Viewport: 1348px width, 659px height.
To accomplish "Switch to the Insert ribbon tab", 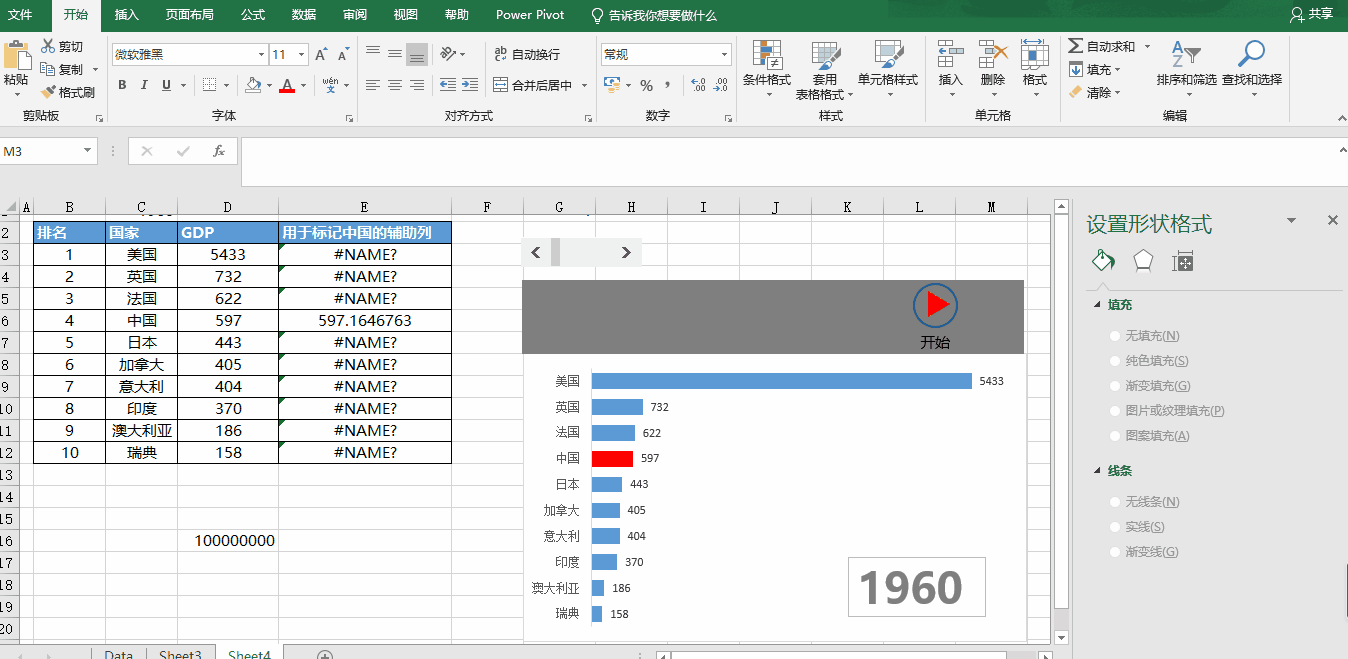I will pos(127,15).
